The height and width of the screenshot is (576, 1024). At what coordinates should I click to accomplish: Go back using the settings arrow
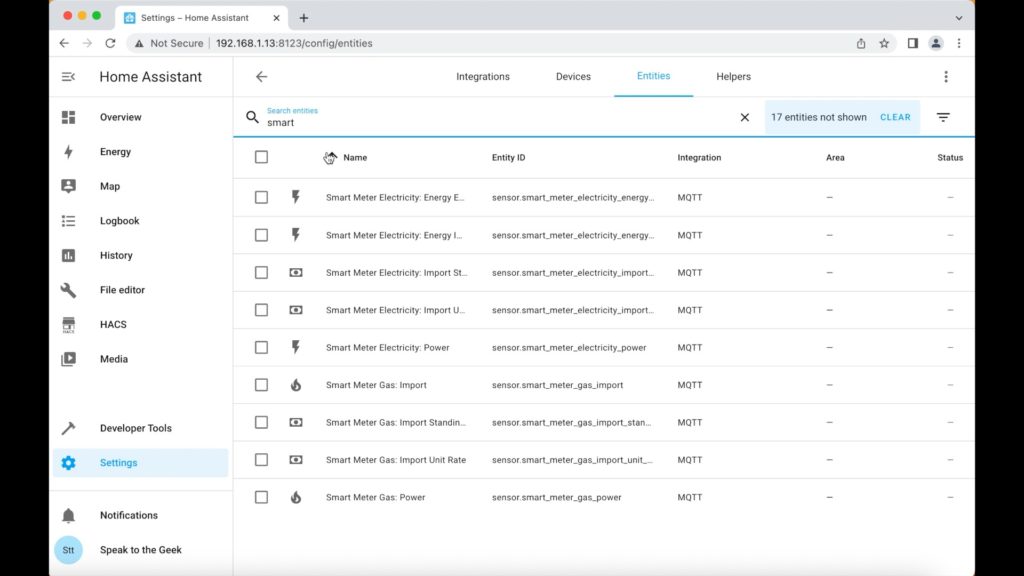[261, 77]
